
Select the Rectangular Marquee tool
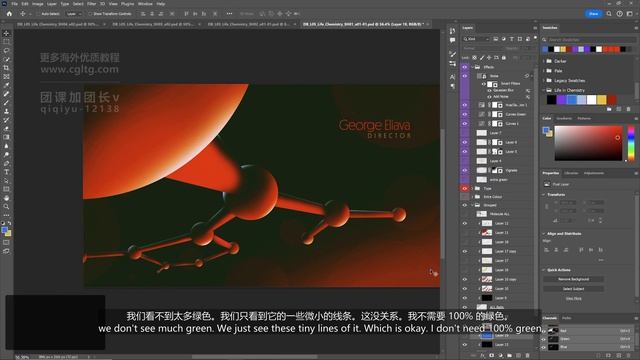6,42
